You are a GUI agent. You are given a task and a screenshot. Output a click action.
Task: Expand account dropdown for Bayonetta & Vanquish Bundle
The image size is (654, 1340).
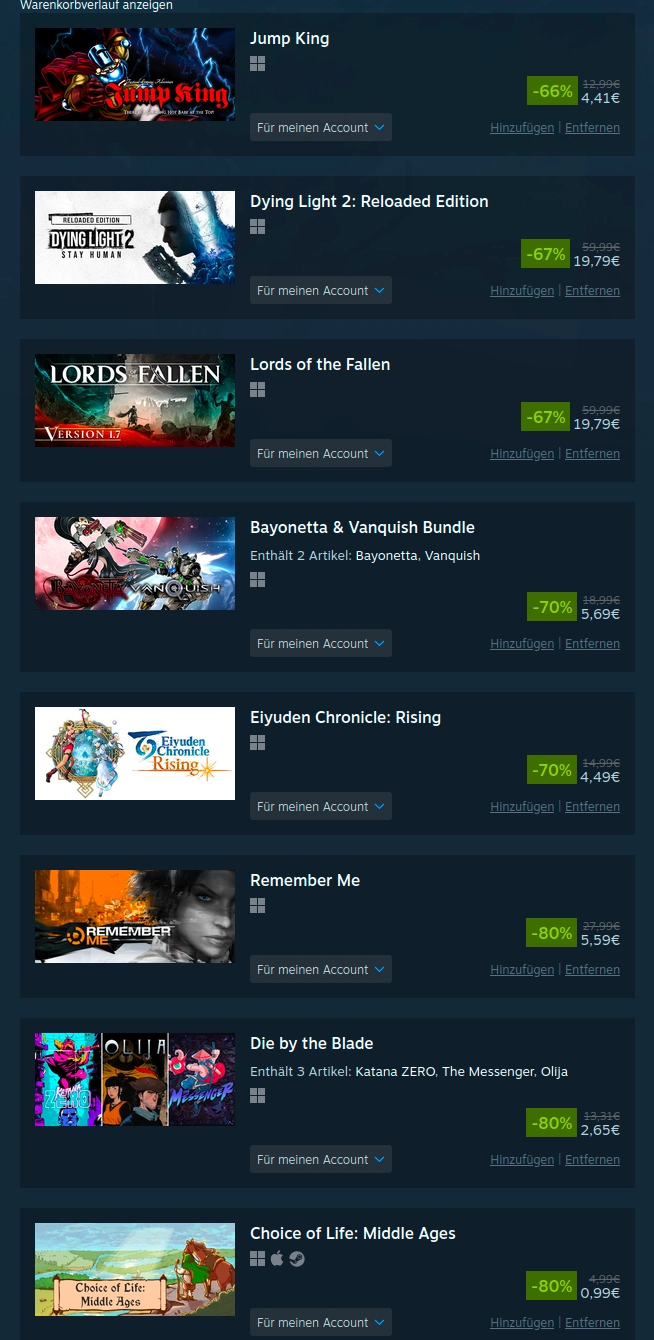click(321, 644)
